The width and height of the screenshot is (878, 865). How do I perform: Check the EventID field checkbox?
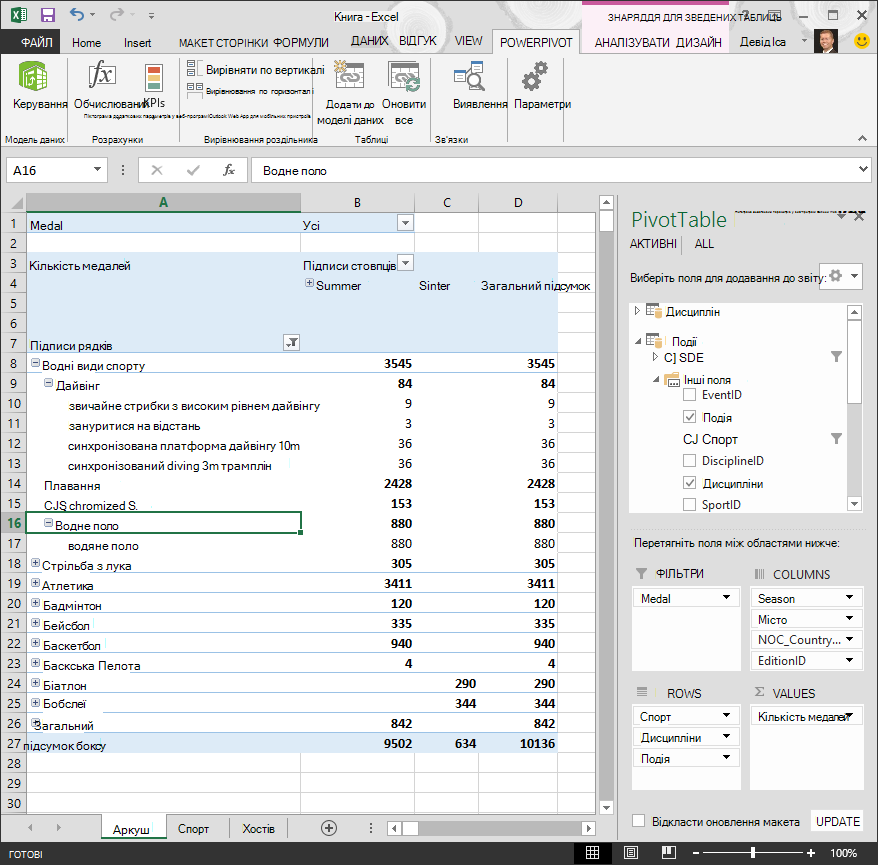coord(690,395)
